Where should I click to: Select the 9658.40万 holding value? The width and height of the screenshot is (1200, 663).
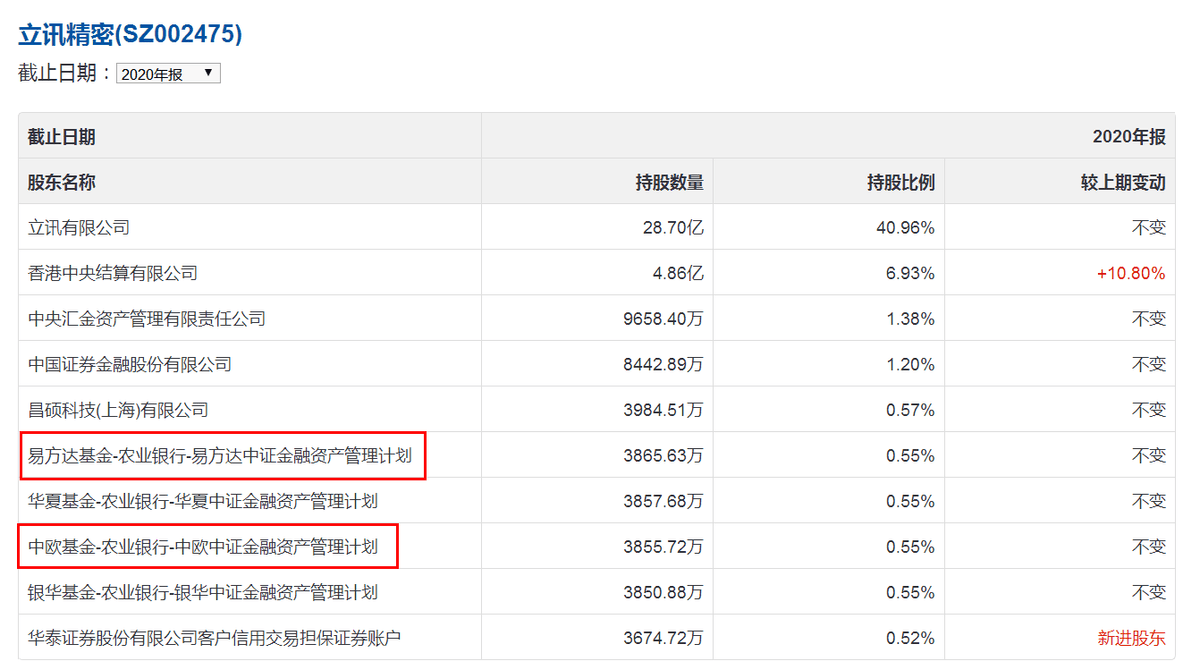(663, 319)
